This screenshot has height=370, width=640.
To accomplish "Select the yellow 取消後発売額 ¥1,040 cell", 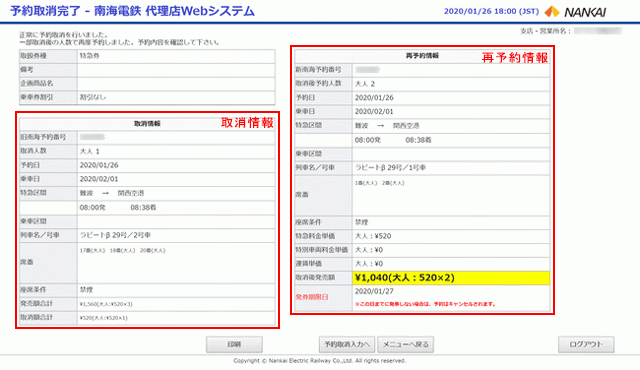I will pos(451,278).
